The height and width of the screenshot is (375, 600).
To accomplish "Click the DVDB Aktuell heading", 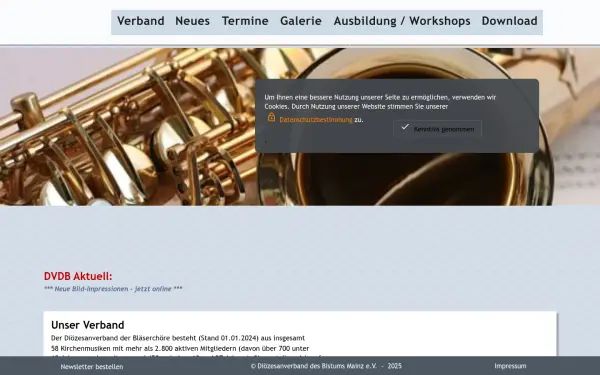I will (x=78, y=276).
